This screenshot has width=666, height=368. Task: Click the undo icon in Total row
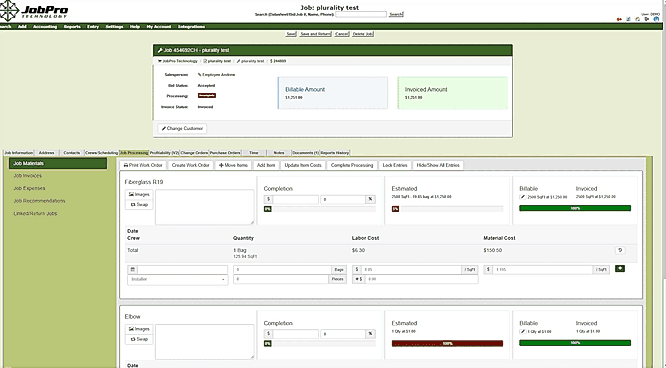tap(620, 250)
